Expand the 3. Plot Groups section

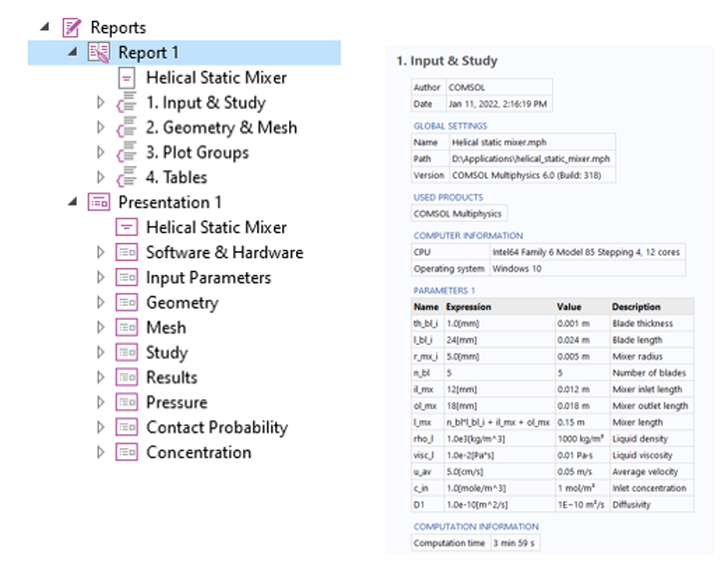[99, 153]
